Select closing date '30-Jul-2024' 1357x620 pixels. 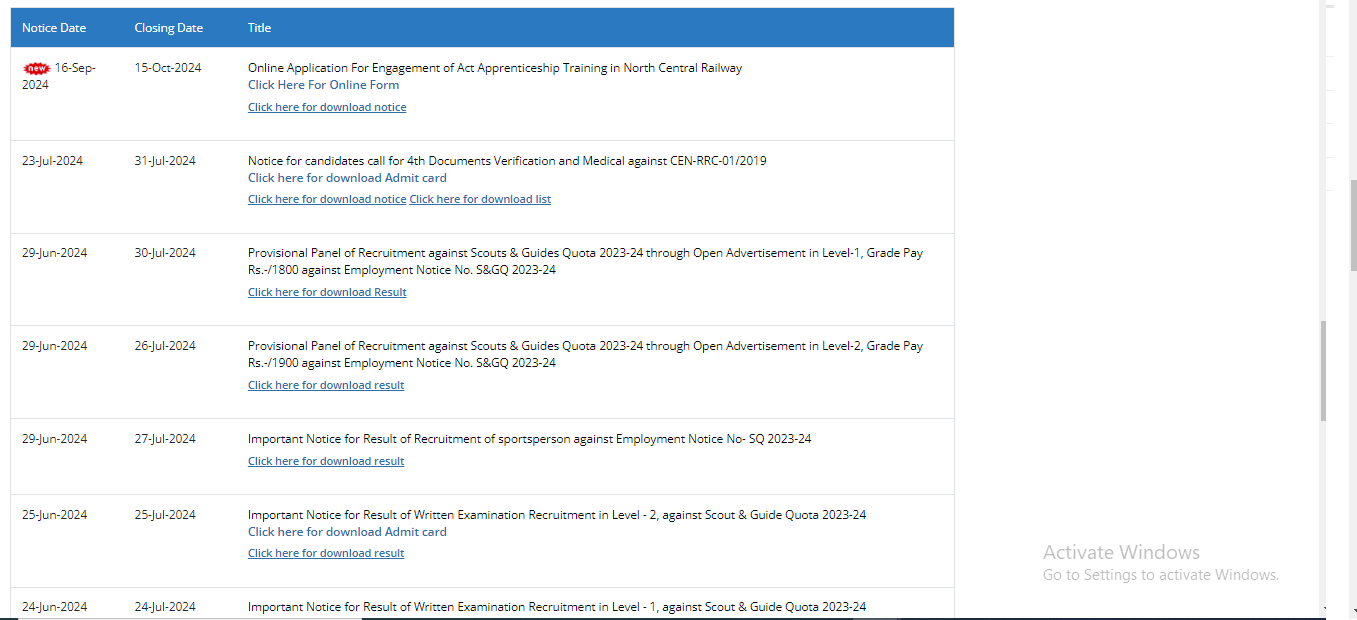165,253
